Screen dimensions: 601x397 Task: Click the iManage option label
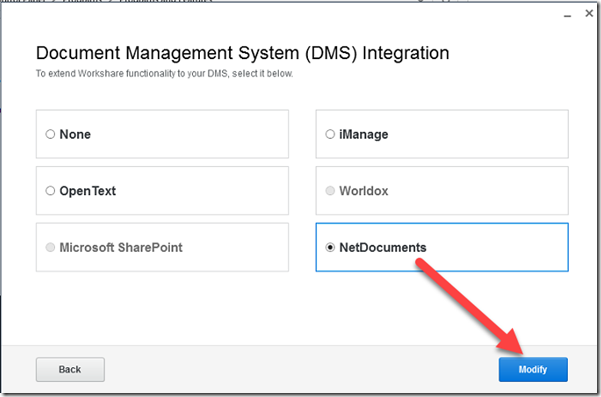364,135
